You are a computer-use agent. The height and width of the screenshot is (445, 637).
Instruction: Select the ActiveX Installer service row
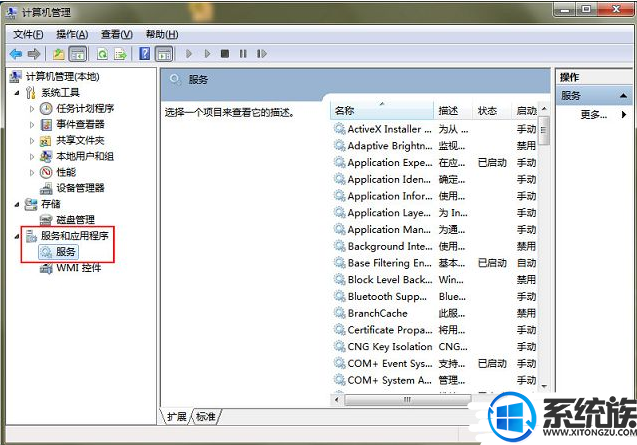click(435, 129)
